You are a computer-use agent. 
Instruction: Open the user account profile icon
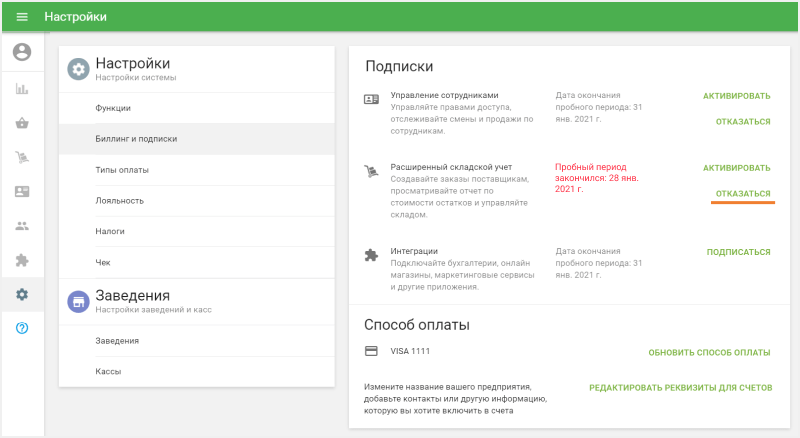pos(22,52)
